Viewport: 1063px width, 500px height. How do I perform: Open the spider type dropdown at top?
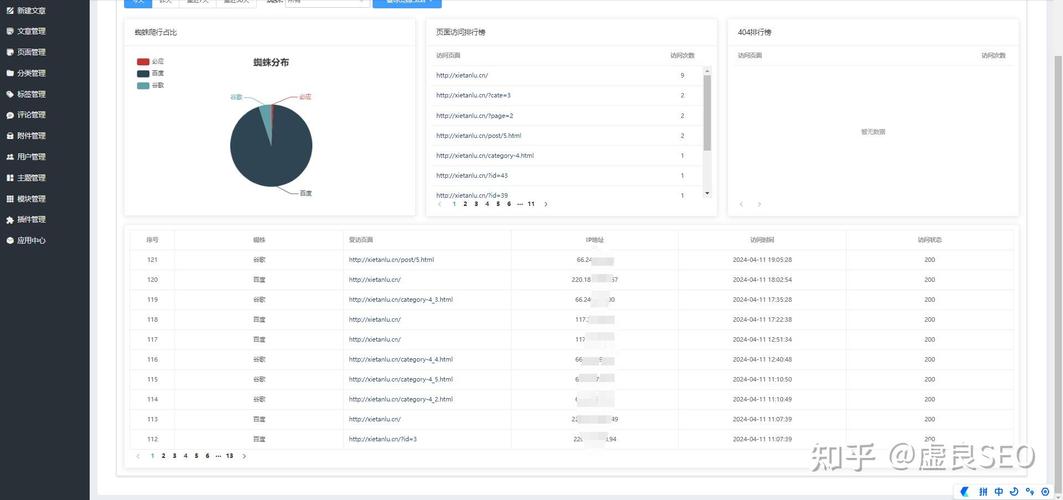point(325,2)
